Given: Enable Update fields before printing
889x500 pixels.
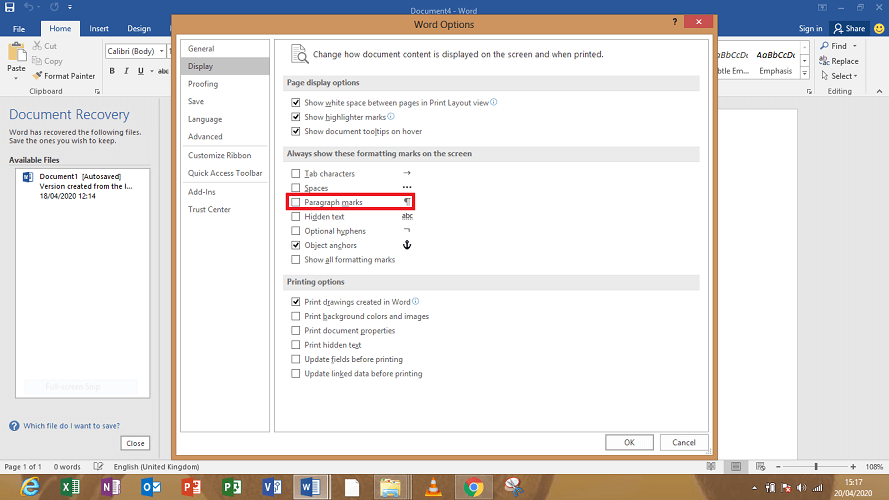Looking at the screenshot, I should point(295,359).
